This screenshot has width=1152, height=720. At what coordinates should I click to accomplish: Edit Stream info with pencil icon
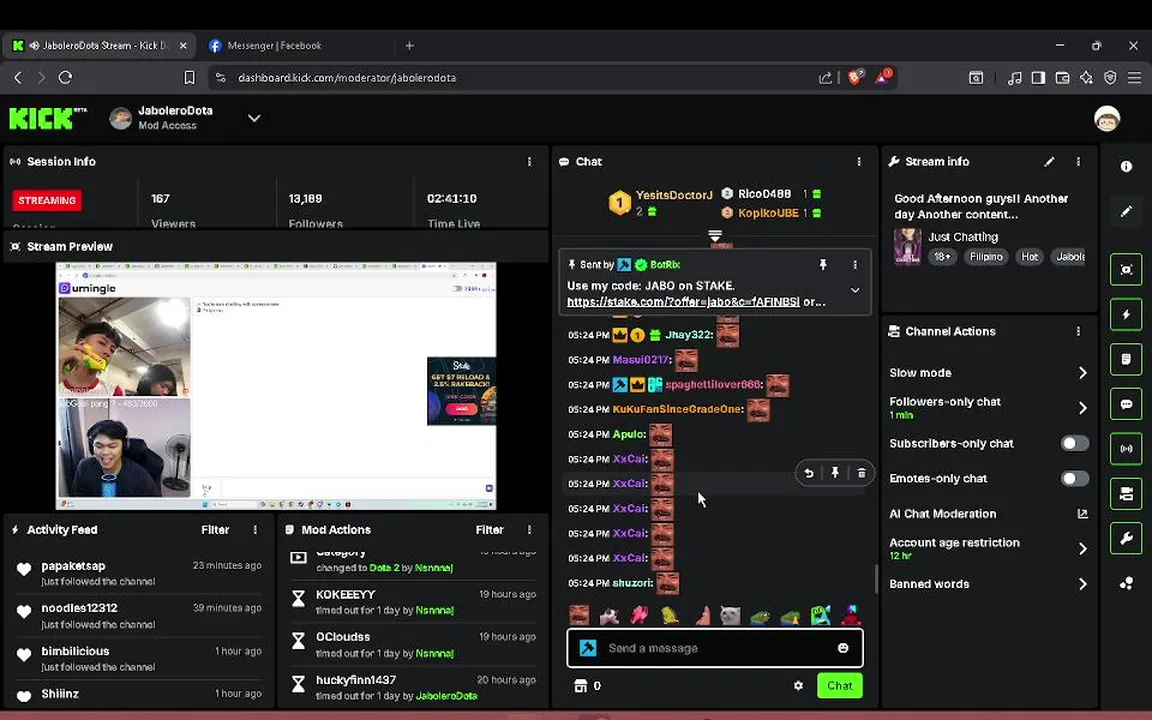1049,162
